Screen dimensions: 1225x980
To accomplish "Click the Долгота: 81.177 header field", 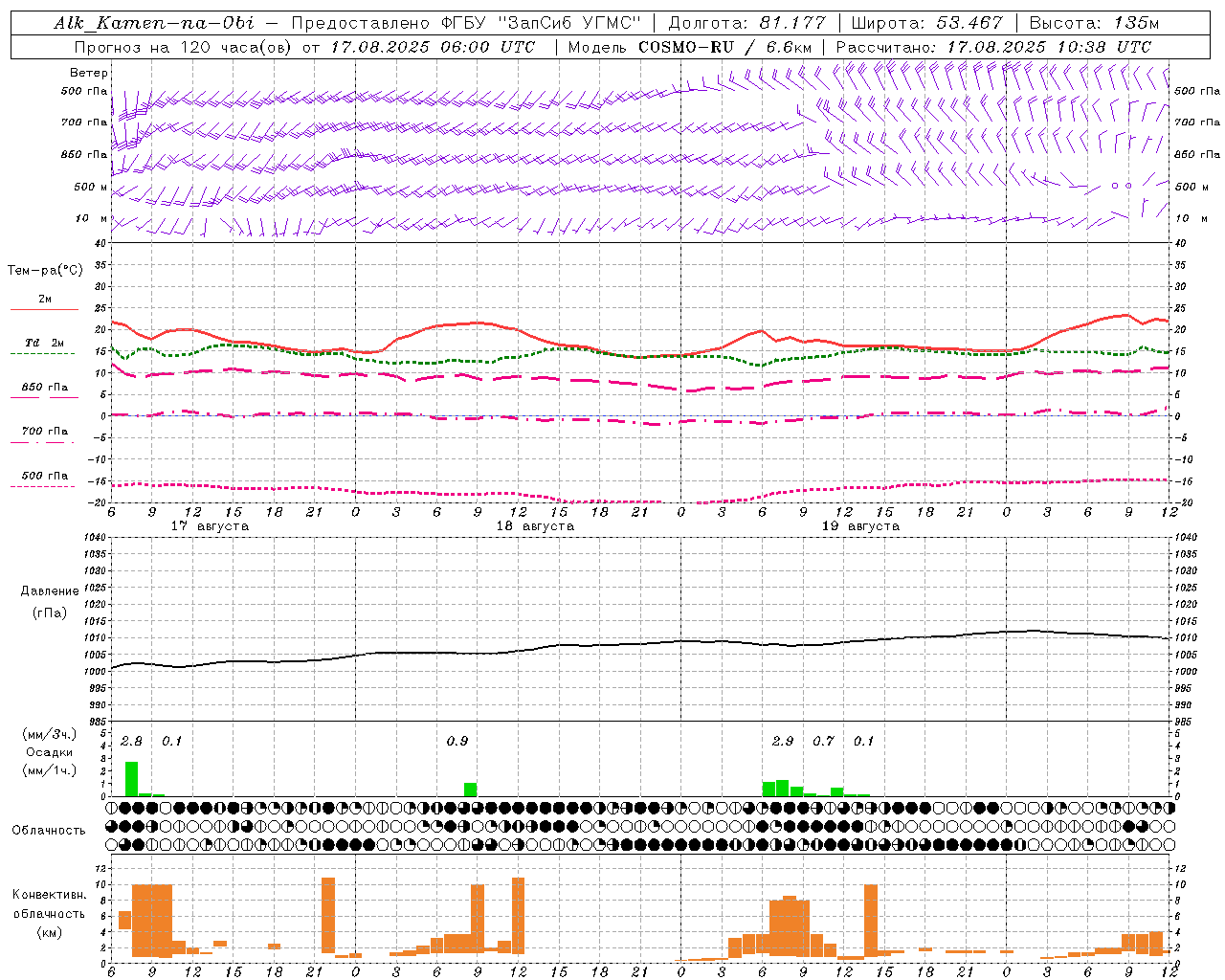I will (x=746, y=23).
